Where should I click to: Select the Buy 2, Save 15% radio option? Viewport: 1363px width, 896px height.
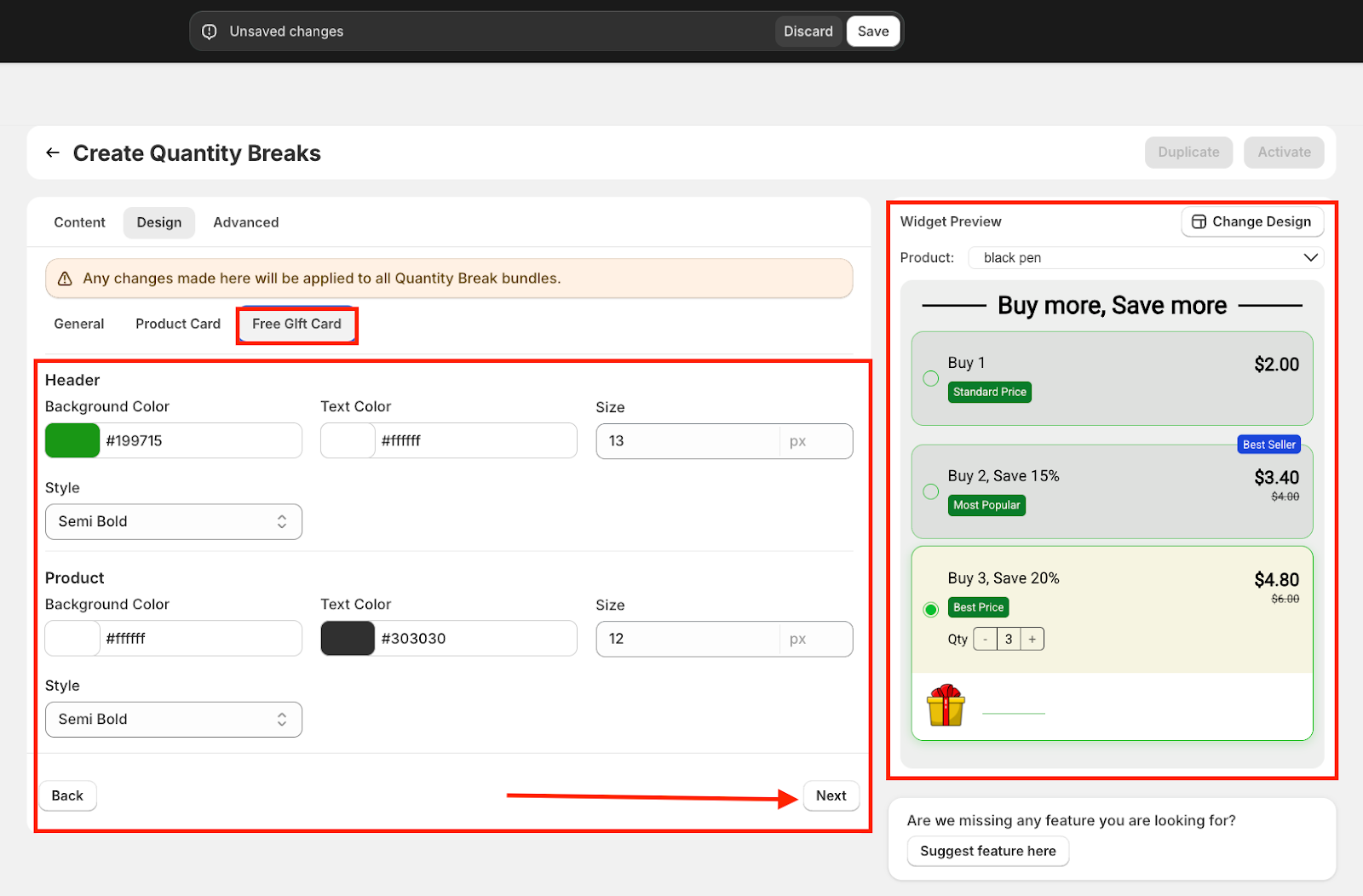pyautogui.click(x=931, y=491)
